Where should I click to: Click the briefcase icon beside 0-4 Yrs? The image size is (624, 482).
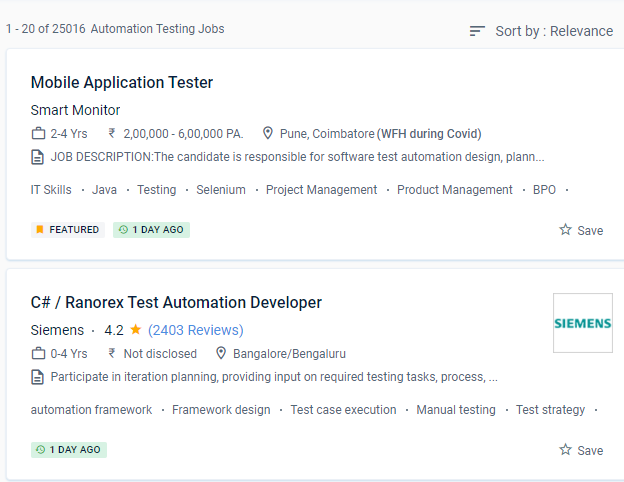(38, 354)
